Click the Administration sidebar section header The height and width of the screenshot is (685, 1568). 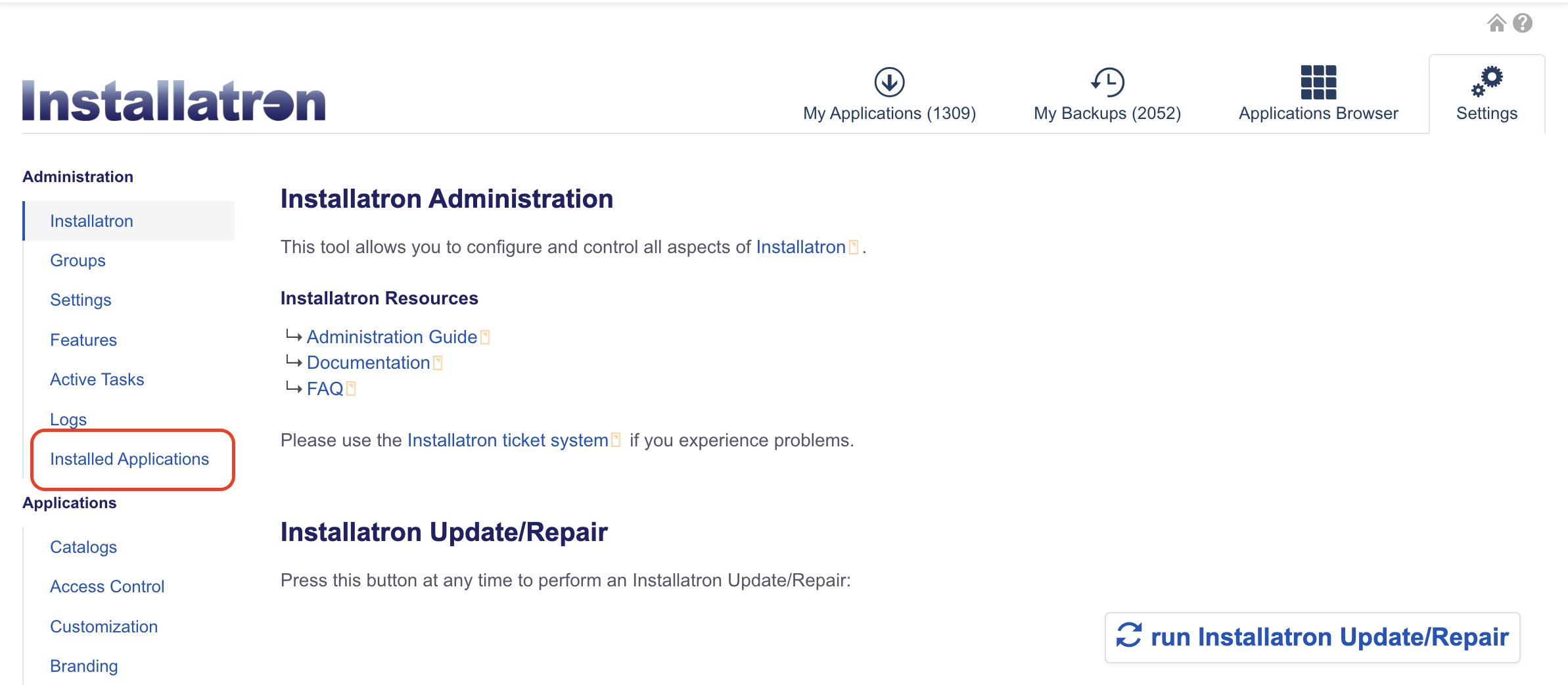pyautogui.click(x=78, y=176)
